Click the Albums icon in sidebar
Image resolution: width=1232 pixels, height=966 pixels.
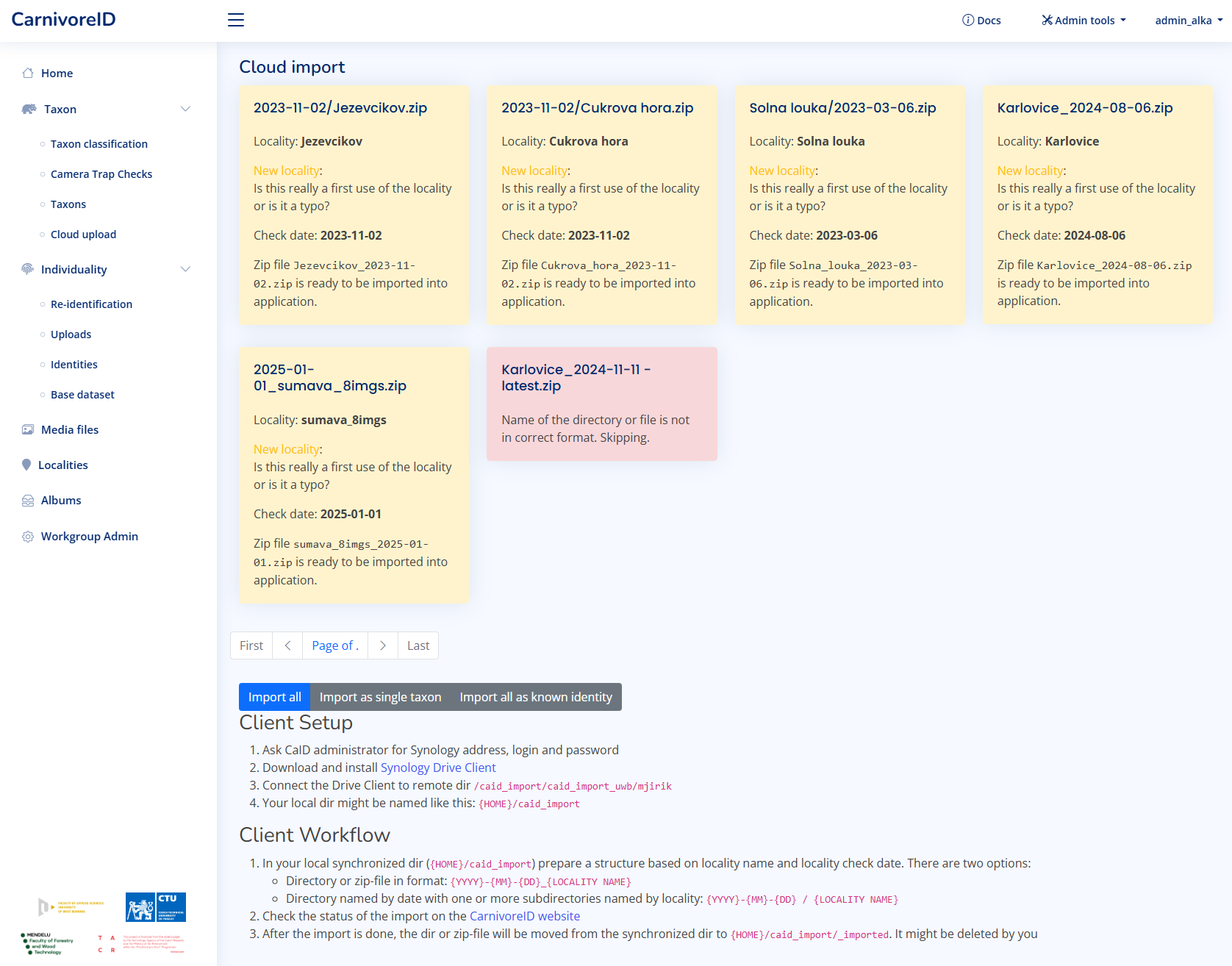28,501
